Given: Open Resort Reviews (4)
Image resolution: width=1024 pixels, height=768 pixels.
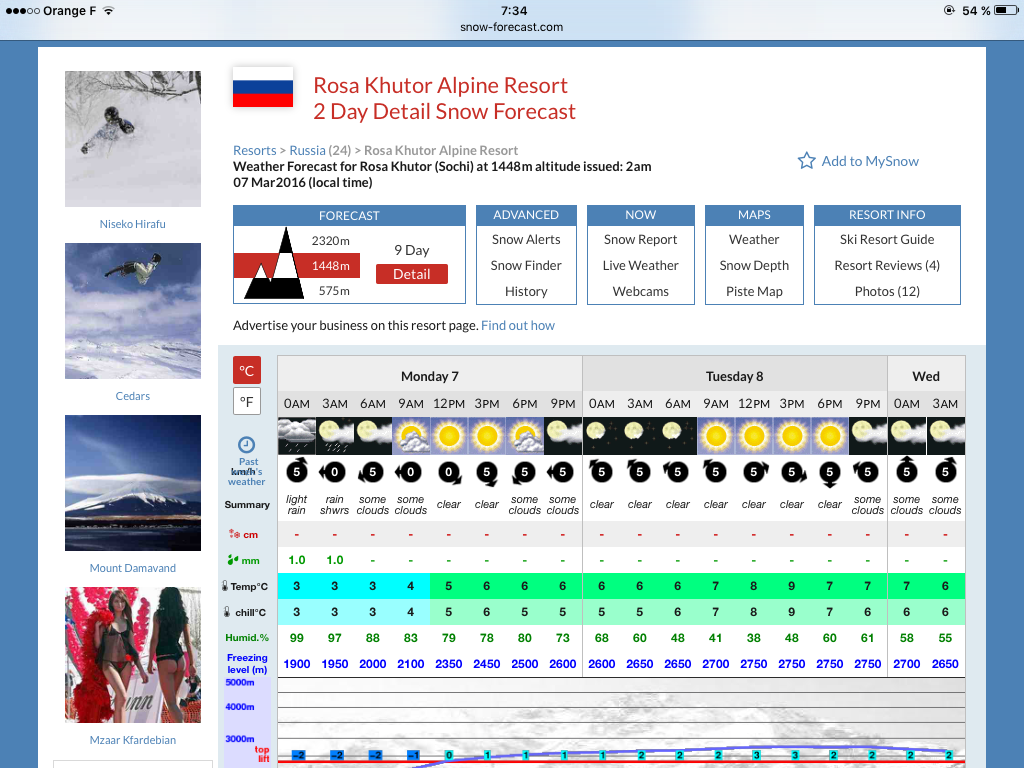Looking at the screenshot, I should pos(887,265).
